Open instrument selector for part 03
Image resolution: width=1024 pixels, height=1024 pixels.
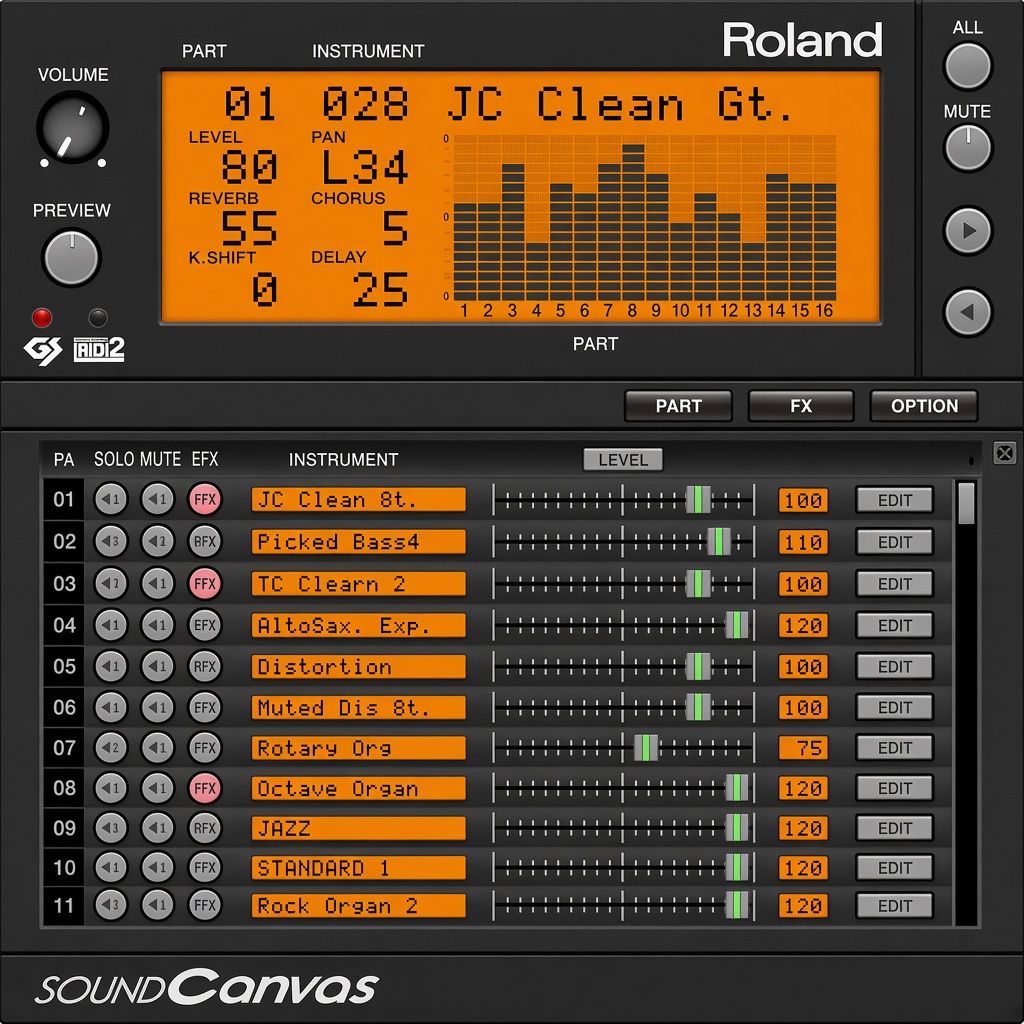click(359, 583)
